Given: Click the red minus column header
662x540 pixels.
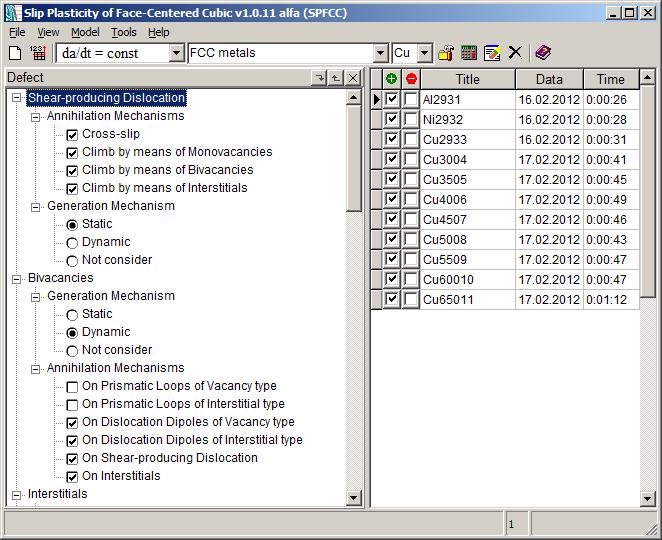Looking at the screenshot, I should click(x=411, y=79).
